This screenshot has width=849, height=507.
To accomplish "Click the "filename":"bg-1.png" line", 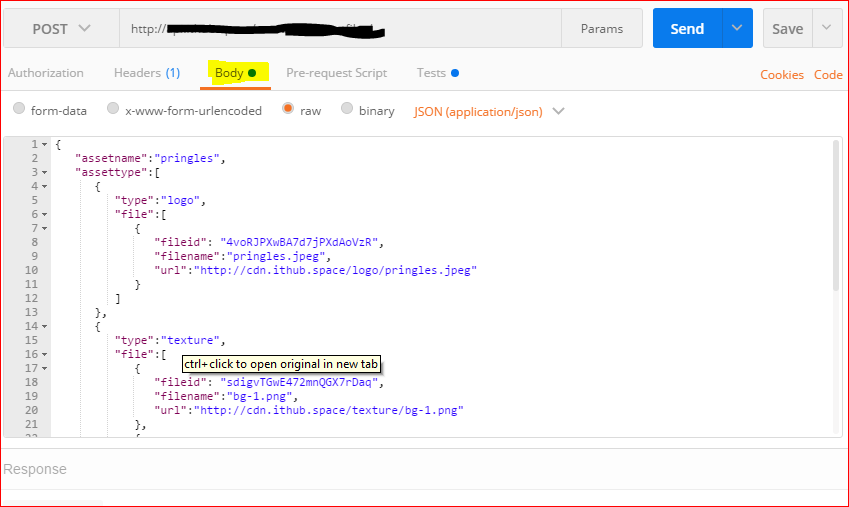I will 226,396.
